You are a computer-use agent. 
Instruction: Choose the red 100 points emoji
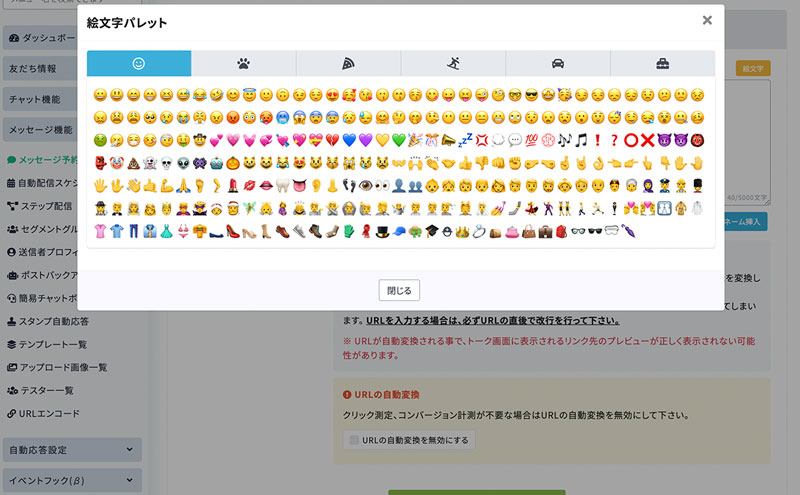(532, 140)
